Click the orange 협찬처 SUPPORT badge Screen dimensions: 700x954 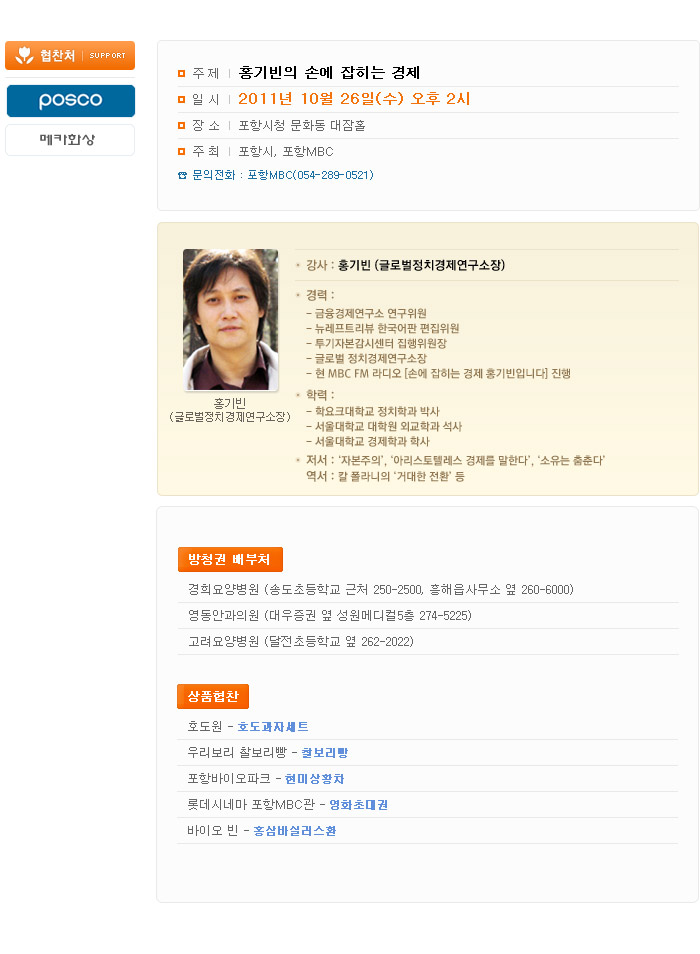pos(70,55)
